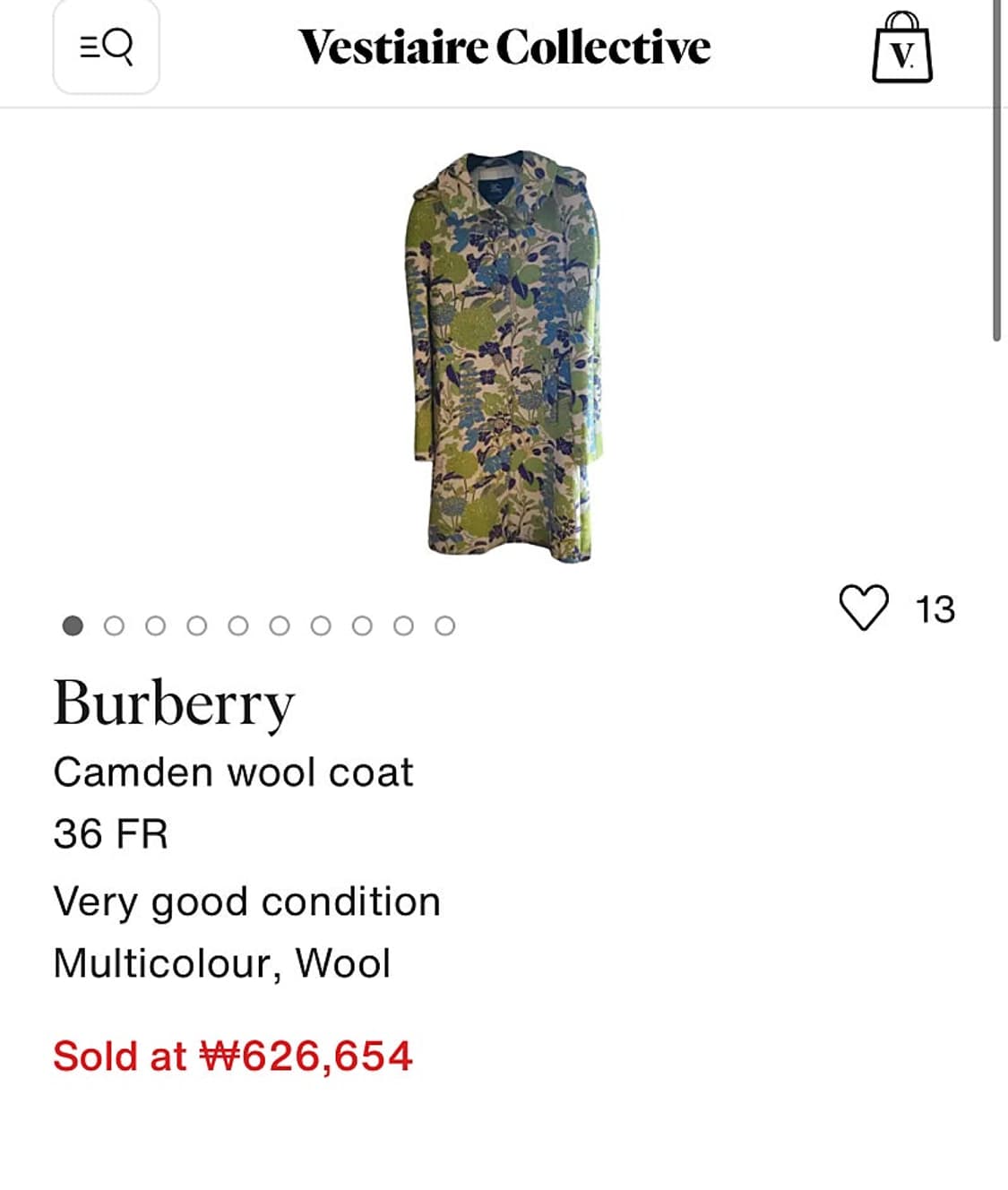The image size is (1008, 1190).
Task: Go to the ninth carousel image dot
Action: (403, 625)
